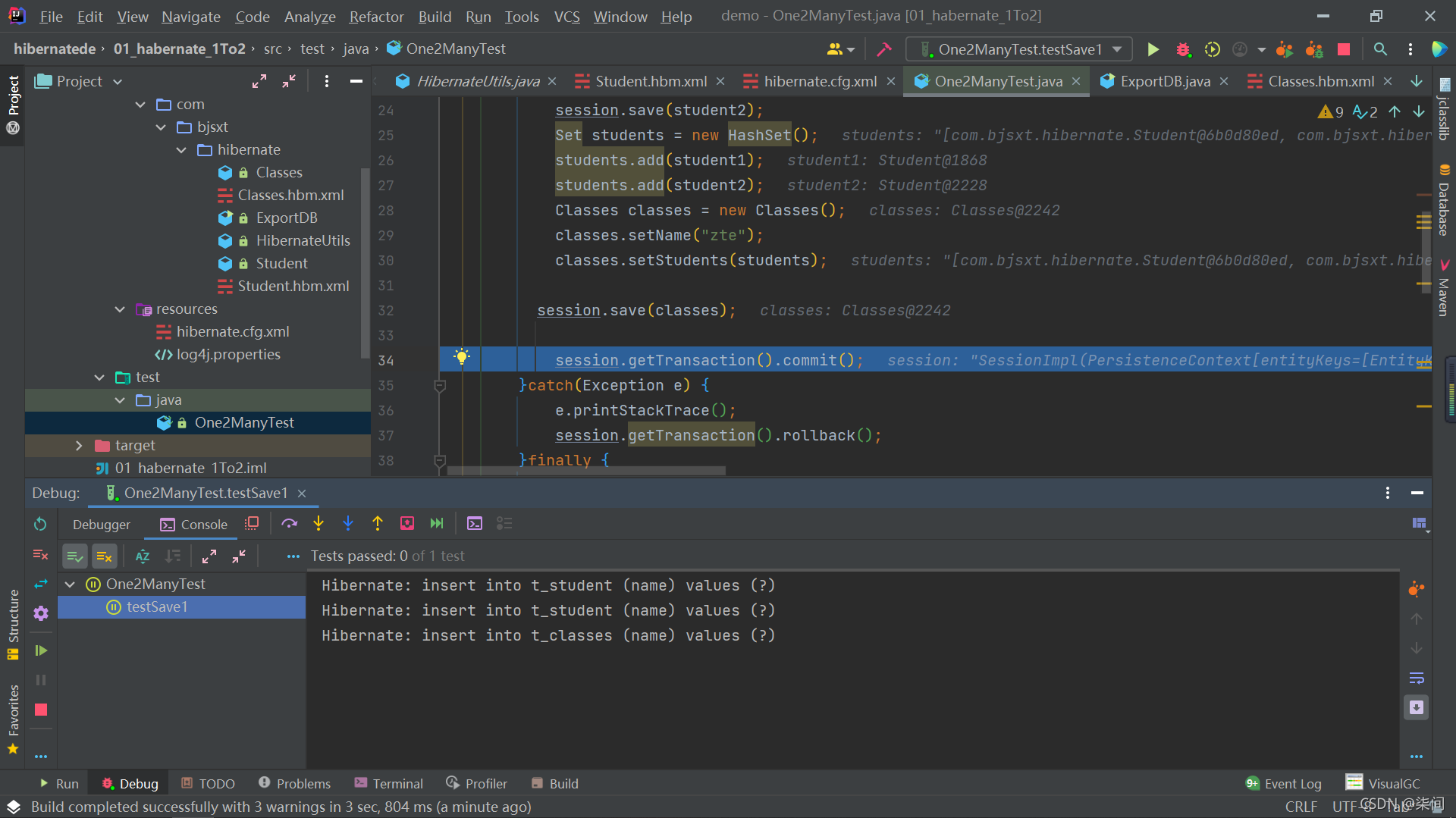Select testSave1 in test tree
1456x818 pixels.
(x=182, y=607)
